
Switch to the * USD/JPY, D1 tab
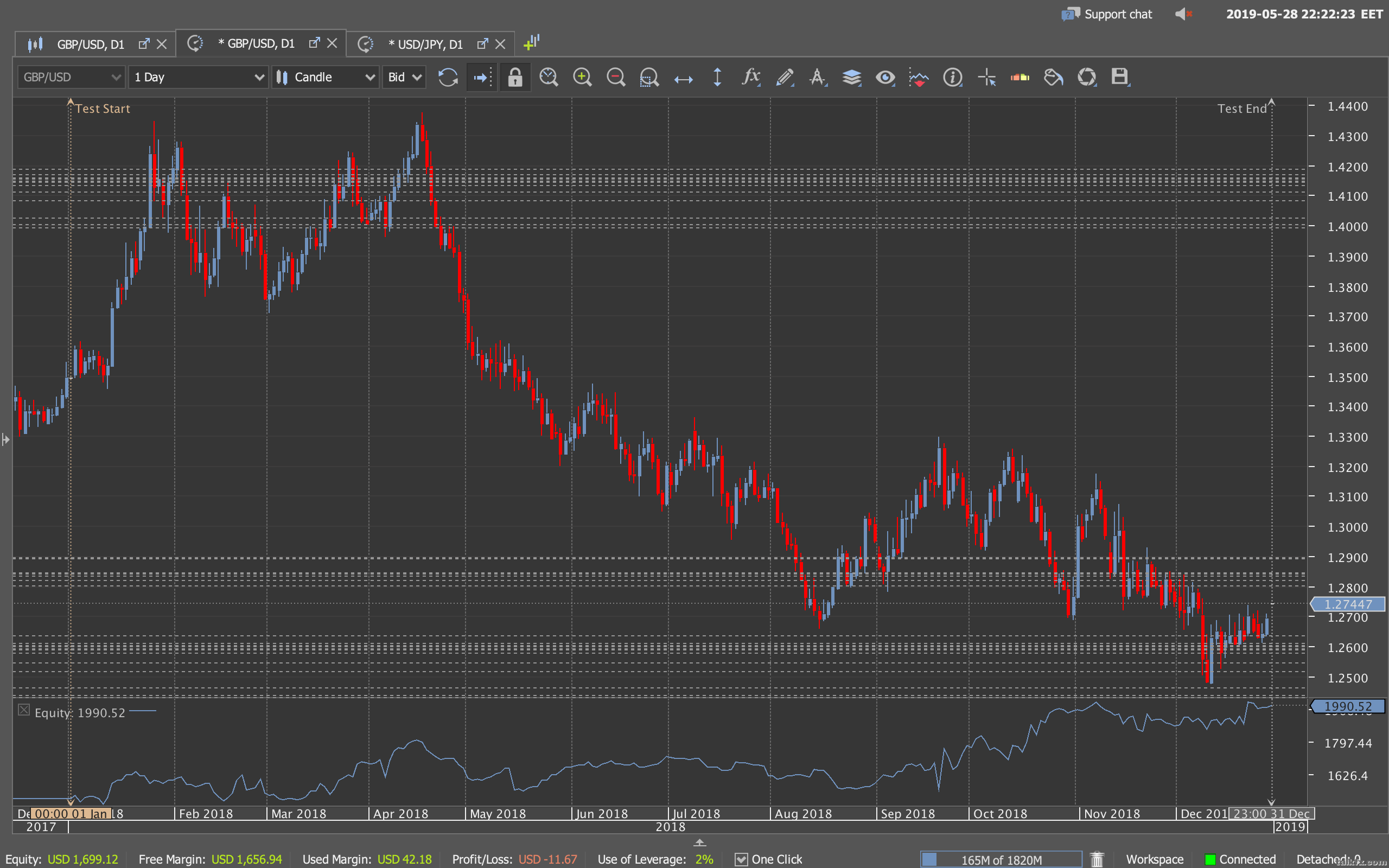coord(425,44)
